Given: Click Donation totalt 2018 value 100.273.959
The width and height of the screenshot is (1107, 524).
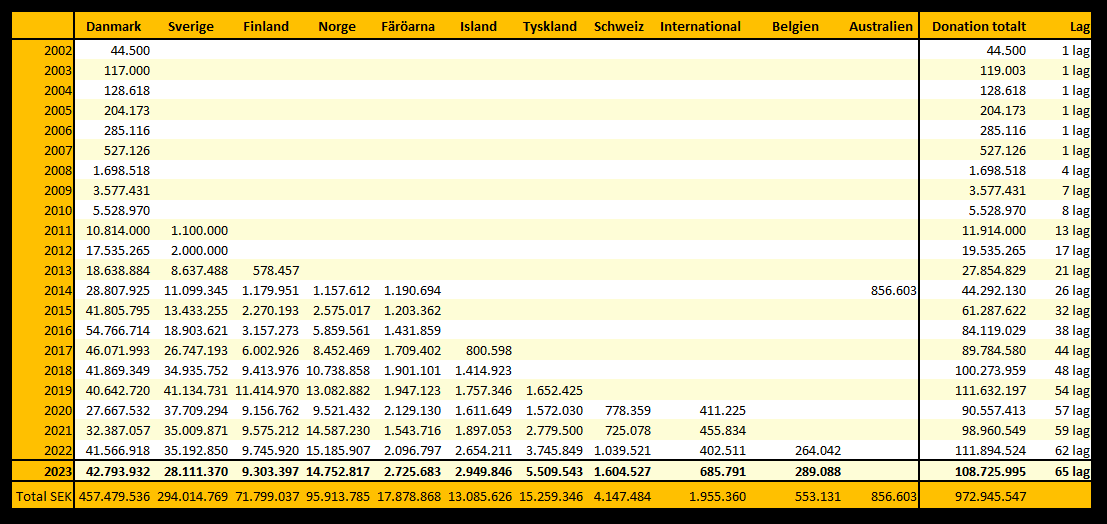Looking at the screenshot, I should pos(991,370).
